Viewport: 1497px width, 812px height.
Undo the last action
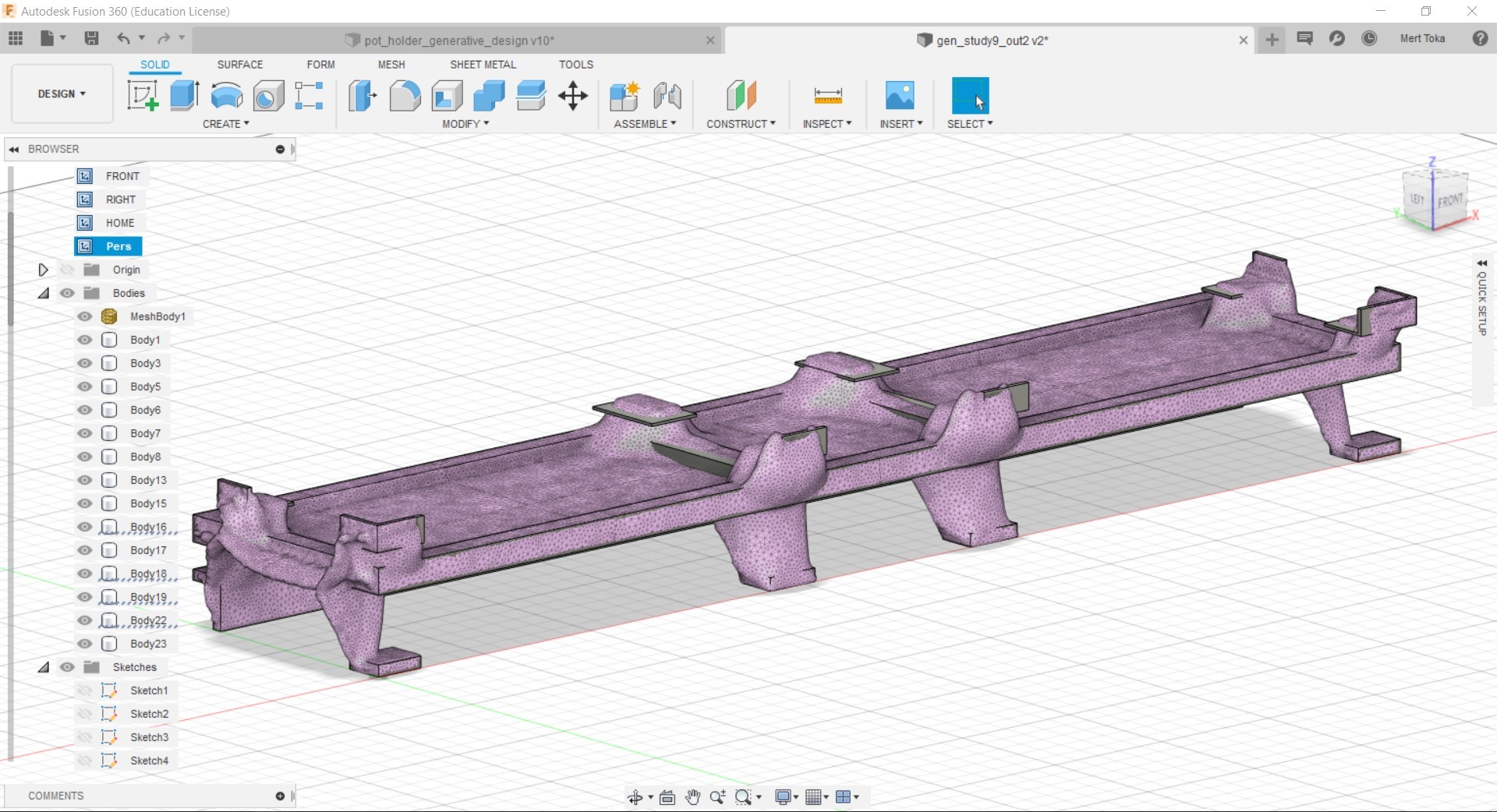(x=123, y=38)
